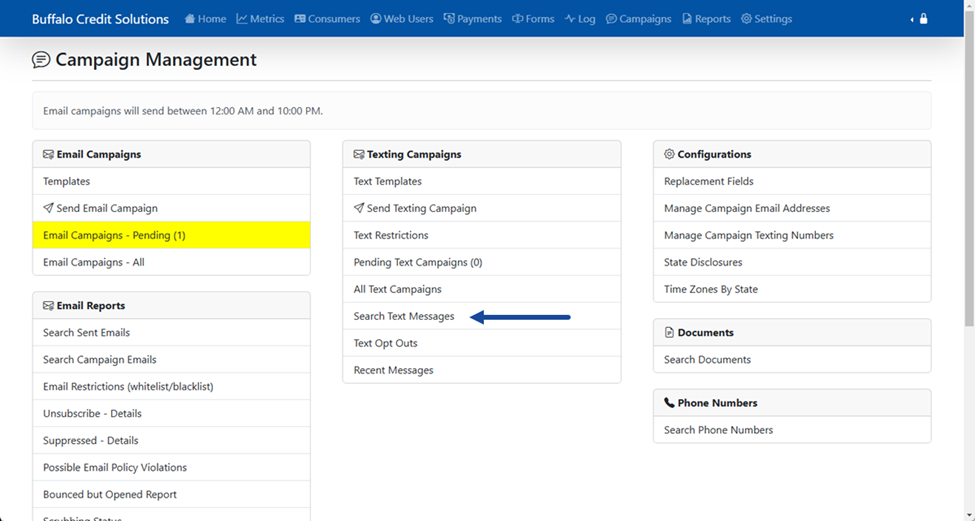The width and height of the screenshot is (975, 521).
Task: Click the Log activity icon
Action: (570, 19)
